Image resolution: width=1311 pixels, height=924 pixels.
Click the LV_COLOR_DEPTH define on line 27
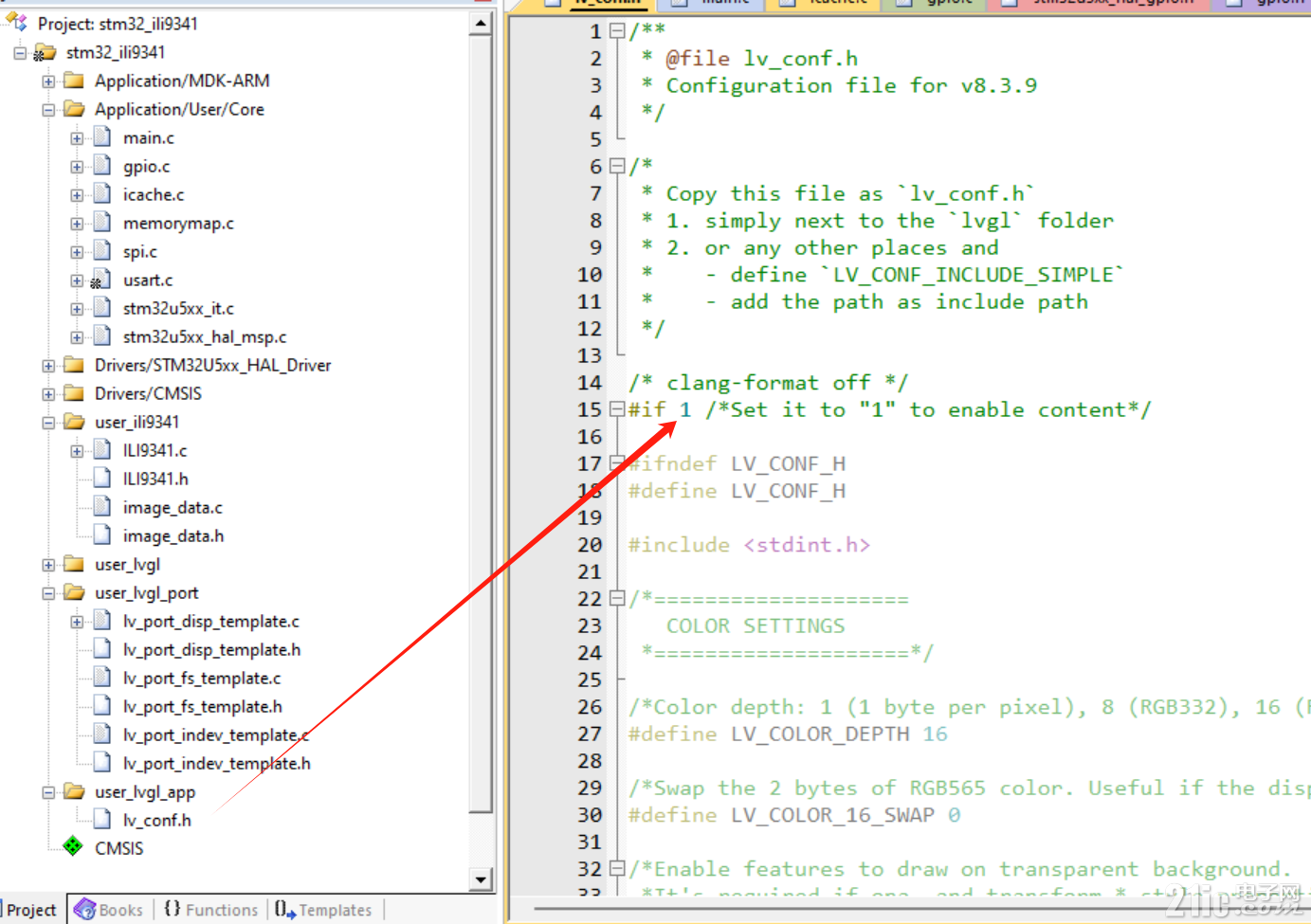pyautogui.click(x=788, y=734)
